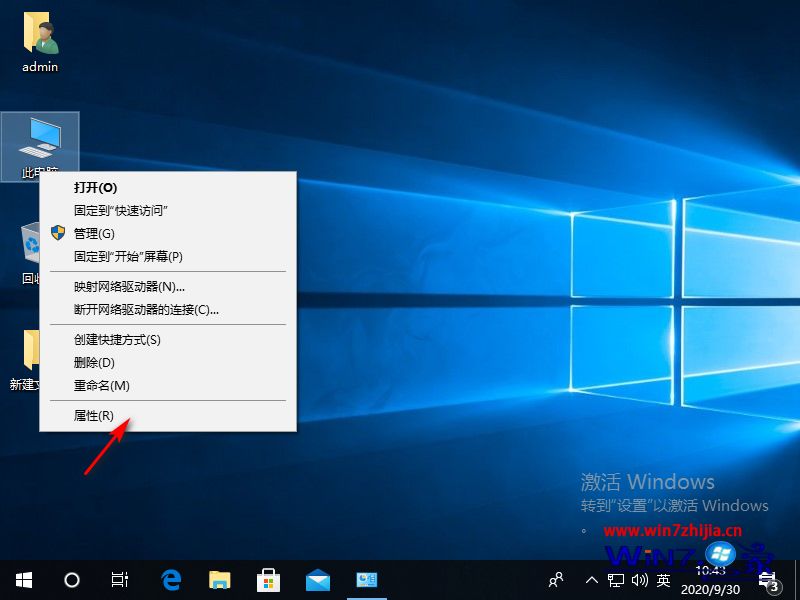
Task: Choose 断开网络驱动器的连接(C)... entry
Action: (x=168, y=309)
